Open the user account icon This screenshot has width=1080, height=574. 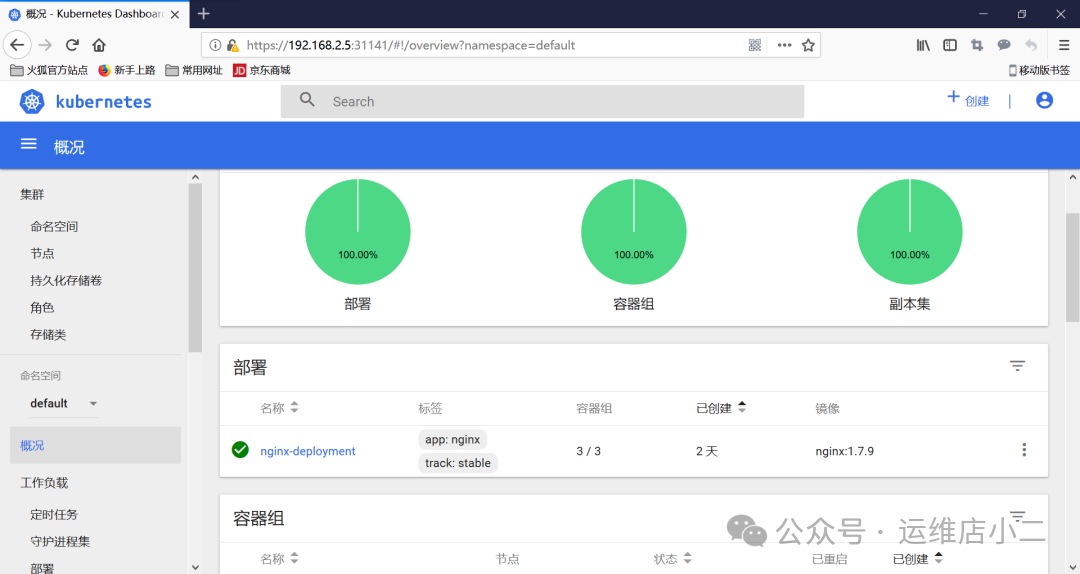(1044, 101)
